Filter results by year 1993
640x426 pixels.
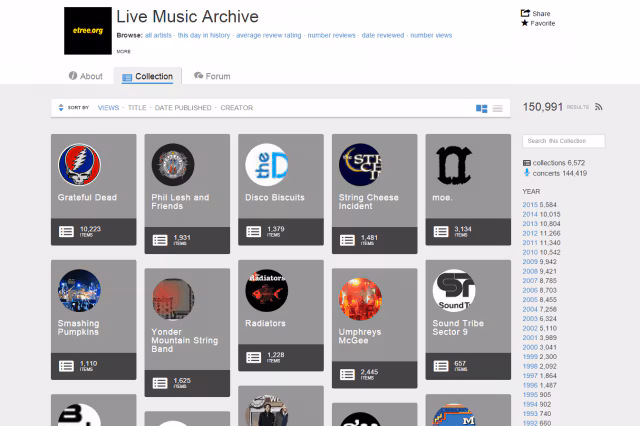coord(530,414)
